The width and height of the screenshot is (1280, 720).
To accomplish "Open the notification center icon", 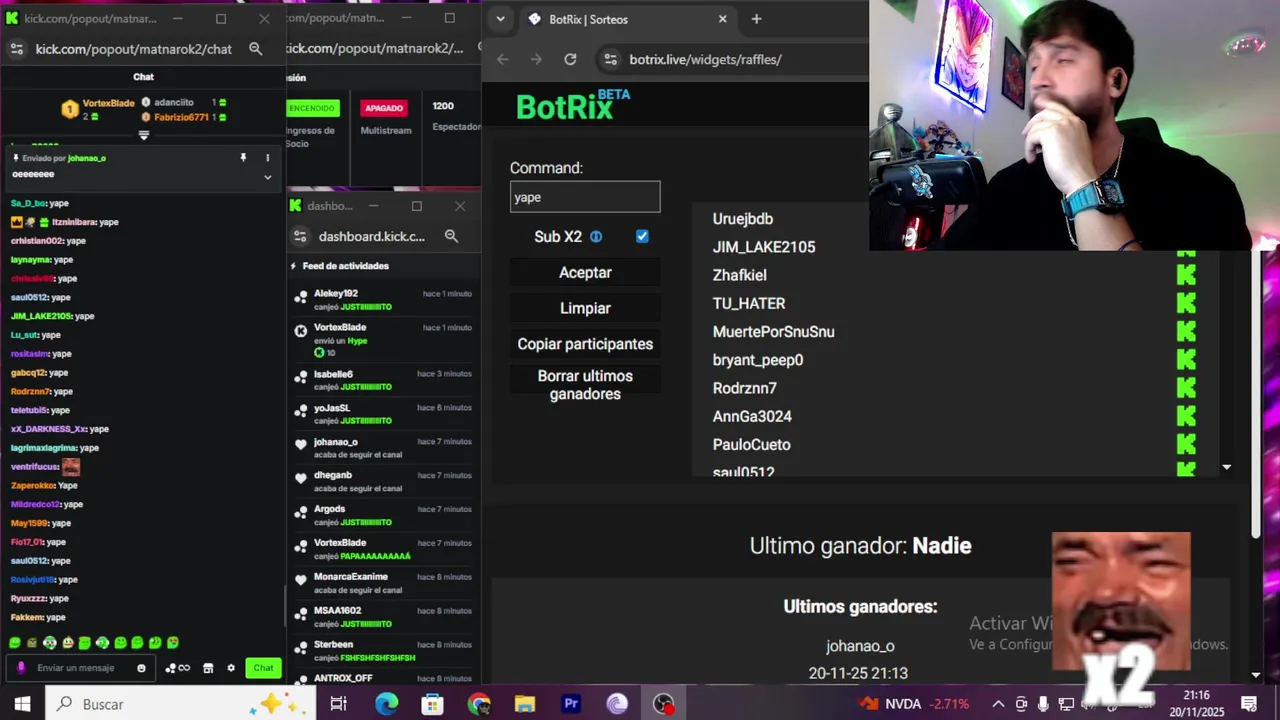I will pos(1249,704).
